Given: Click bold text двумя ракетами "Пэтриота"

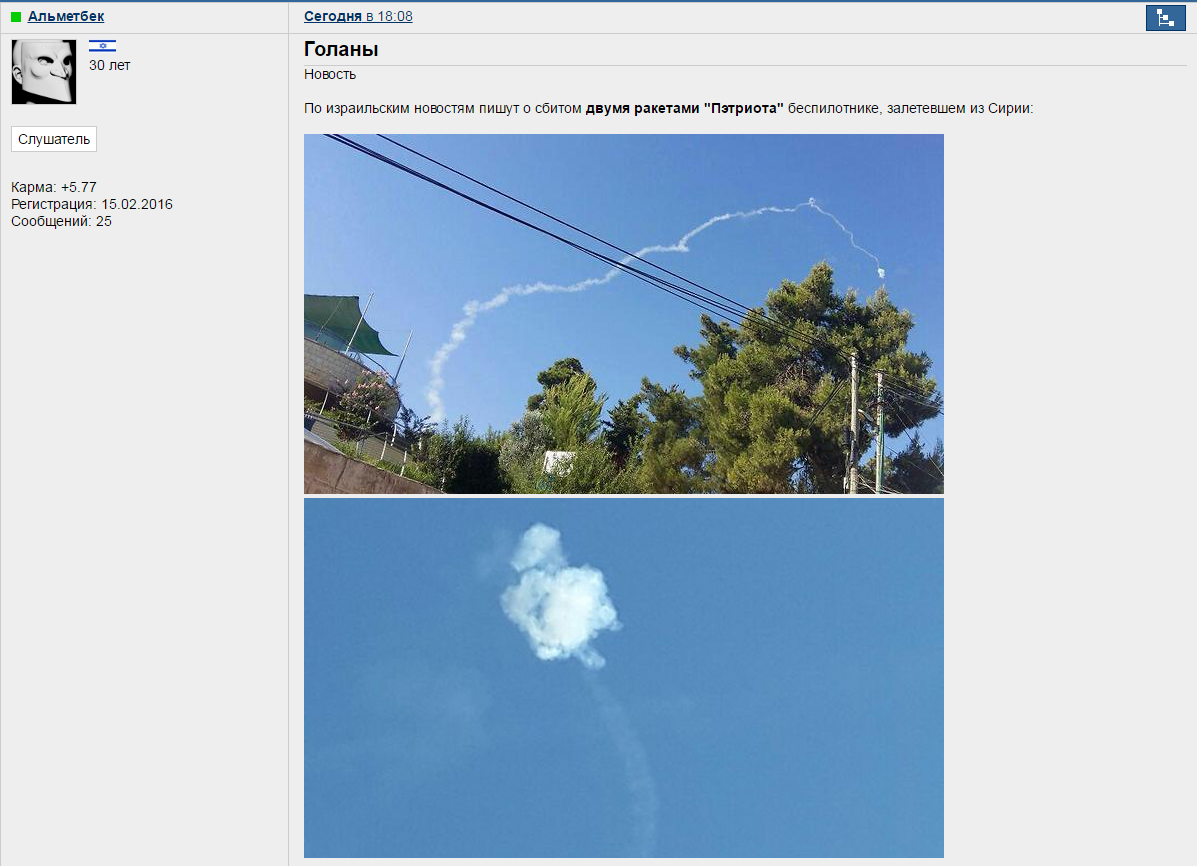Looking at the screenshot, I should click(x=685, y=108).
